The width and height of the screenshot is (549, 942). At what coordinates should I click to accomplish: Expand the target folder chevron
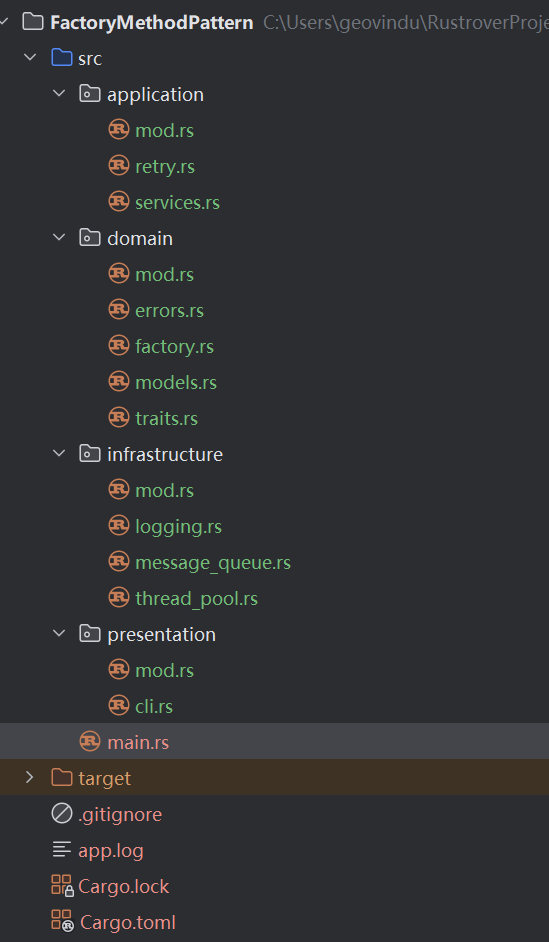pyautogui.click(x=30, y=777)
